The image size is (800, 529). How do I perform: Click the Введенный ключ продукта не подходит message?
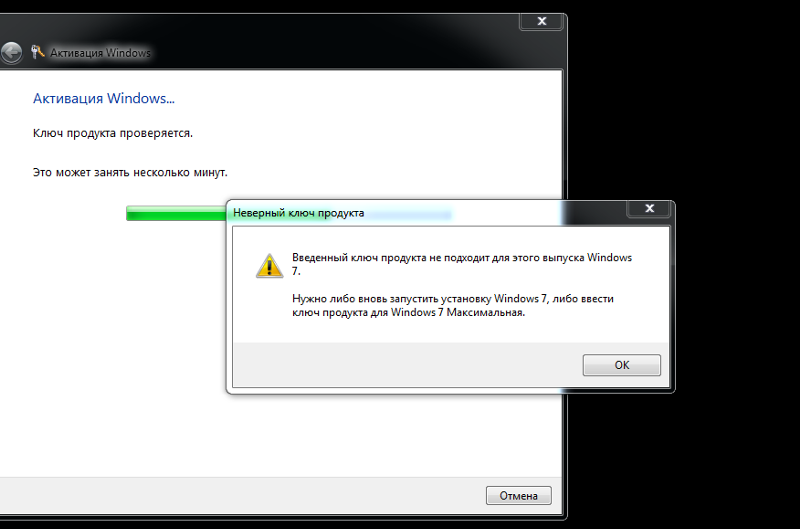click(x=462, y=264)
